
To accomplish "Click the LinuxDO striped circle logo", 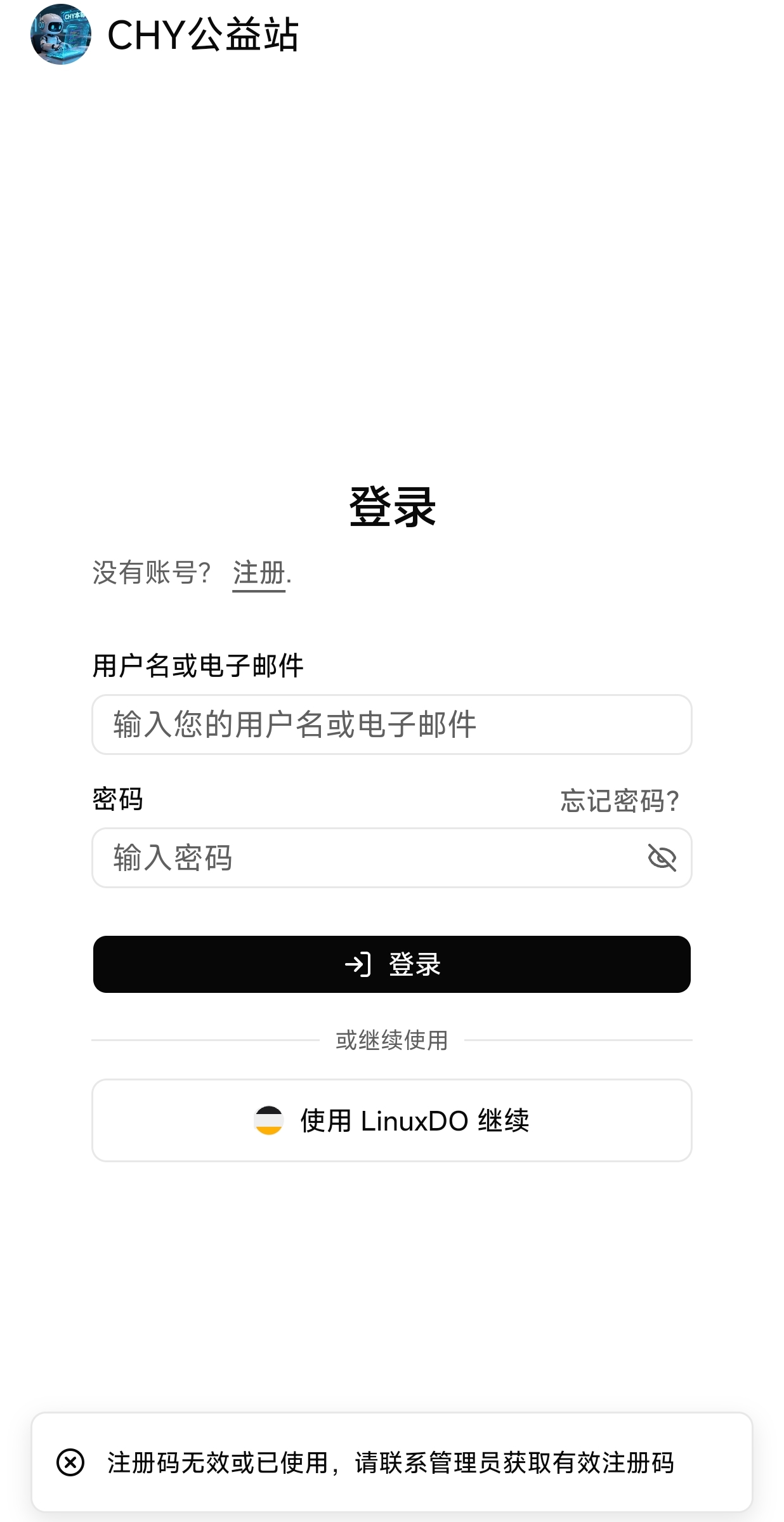I will 269,1120.
